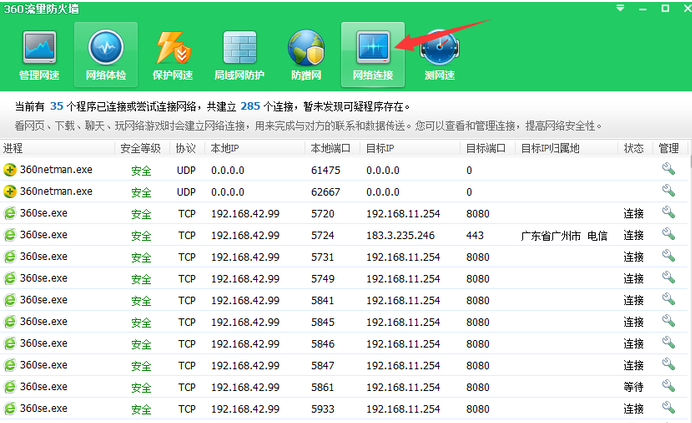Click wrench for 360se.exe port 5841
This screenshot has width=692, height=423.
click(x=668, y=298)
